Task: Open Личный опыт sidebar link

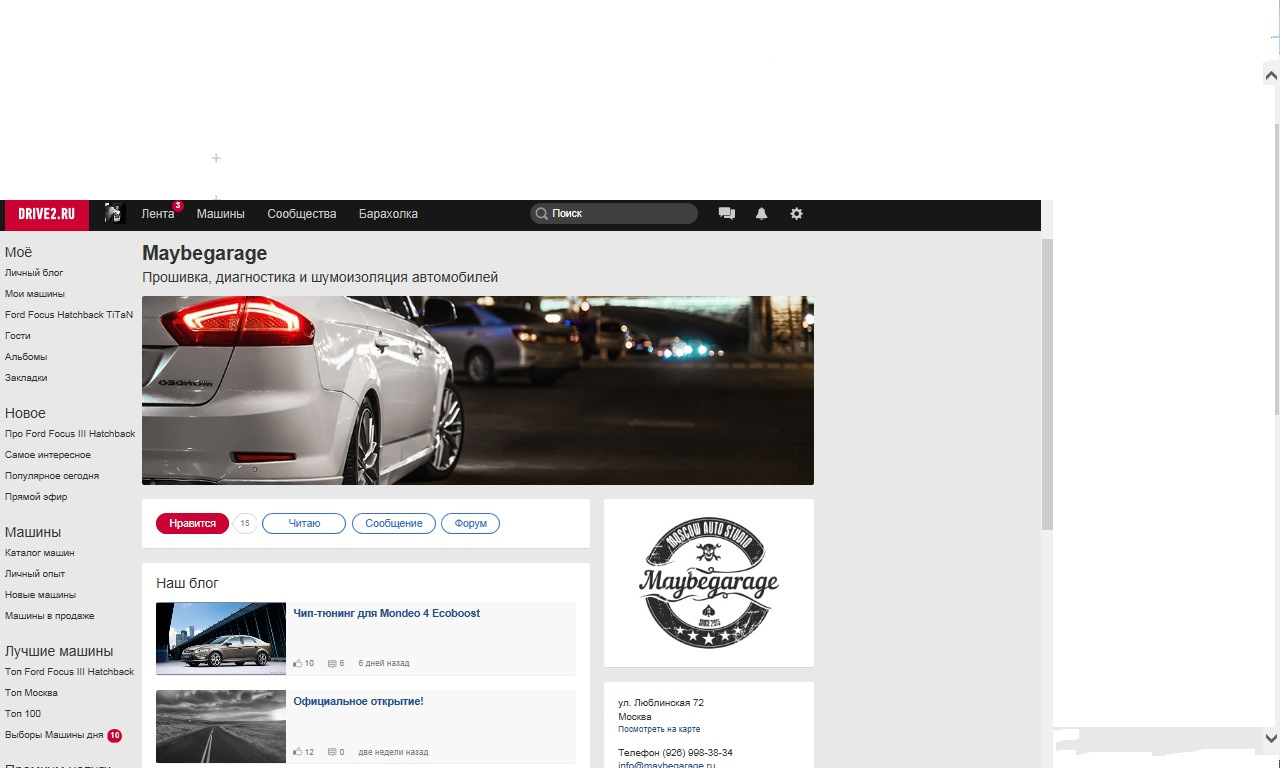Action: click(x=35, y=574)
